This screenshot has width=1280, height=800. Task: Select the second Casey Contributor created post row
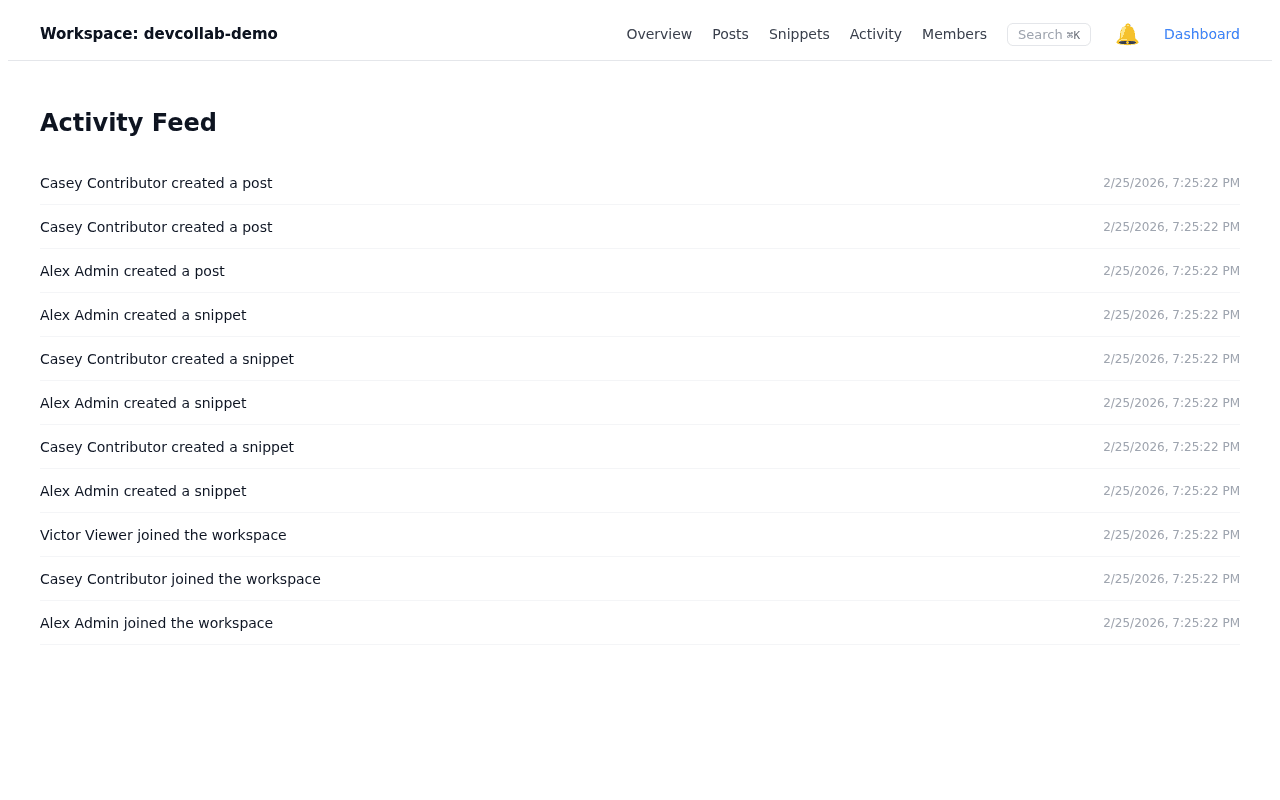pos(156,225)
